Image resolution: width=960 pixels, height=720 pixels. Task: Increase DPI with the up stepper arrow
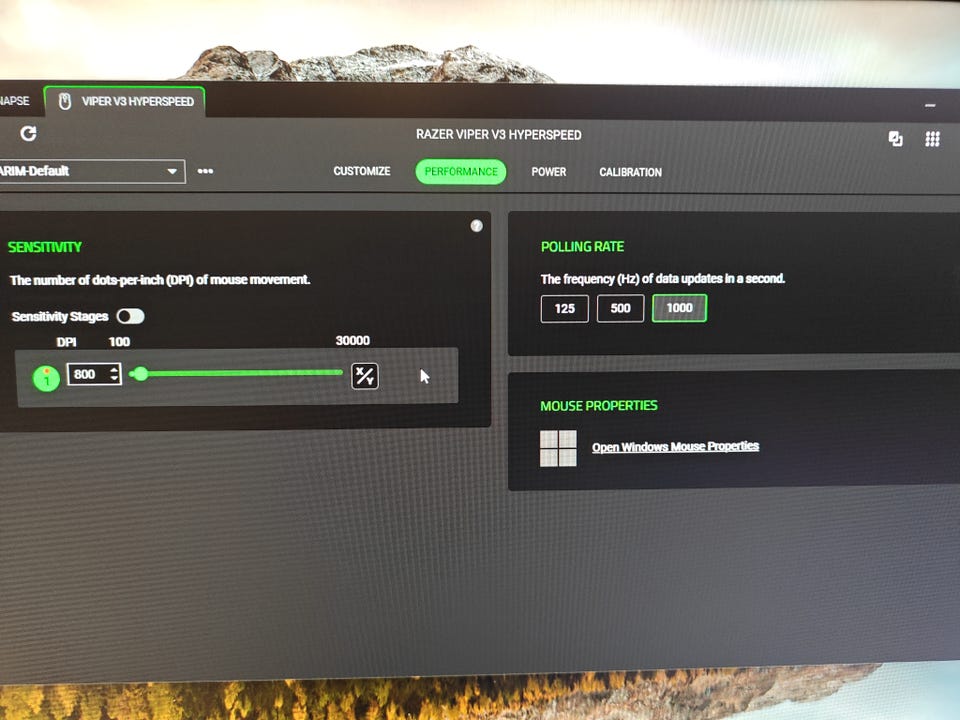coord(114,369)
